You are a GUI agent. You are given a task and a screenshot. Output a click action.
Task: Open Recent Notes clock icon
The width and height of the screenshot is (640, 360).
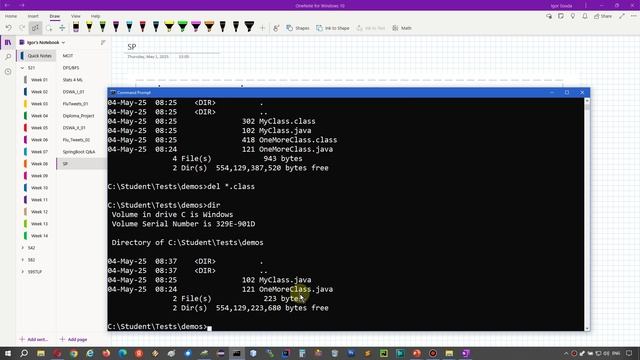(x=8, y=71)
